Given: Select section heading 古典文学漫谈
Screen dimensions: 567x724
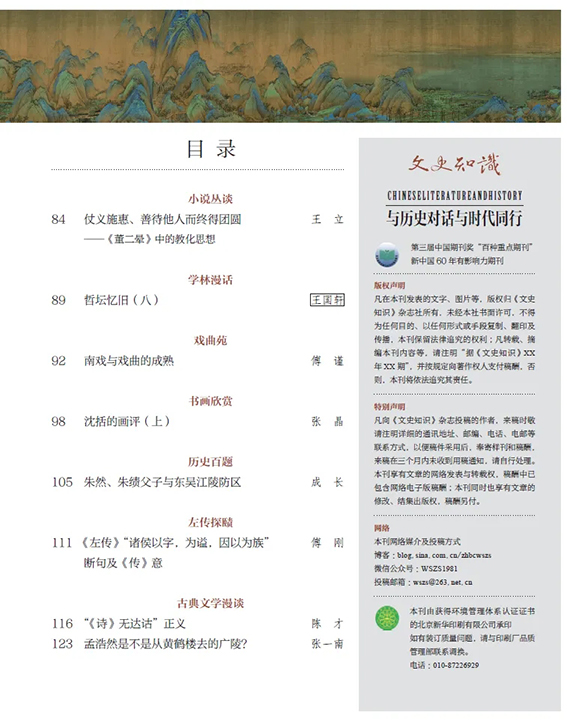Looking at the screenshot, I should click(x=211, y=603).
